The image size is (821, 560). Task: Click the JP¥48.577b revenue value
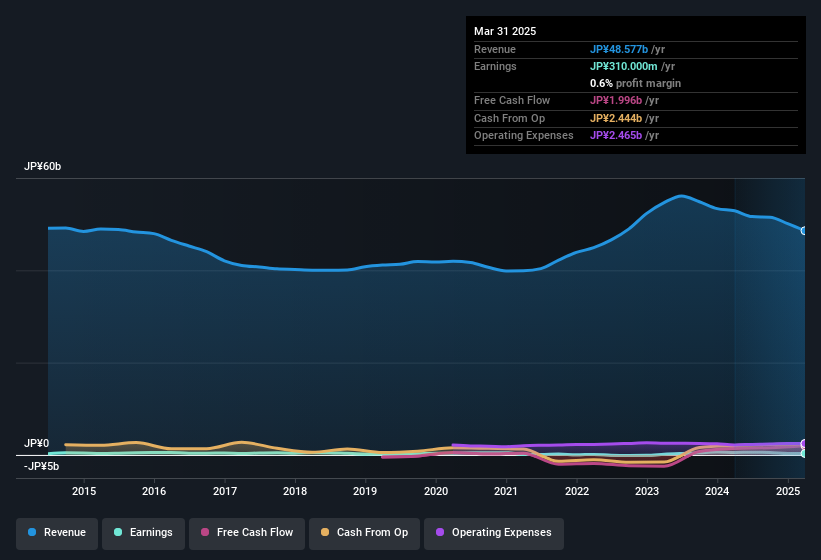pos(619,49)
